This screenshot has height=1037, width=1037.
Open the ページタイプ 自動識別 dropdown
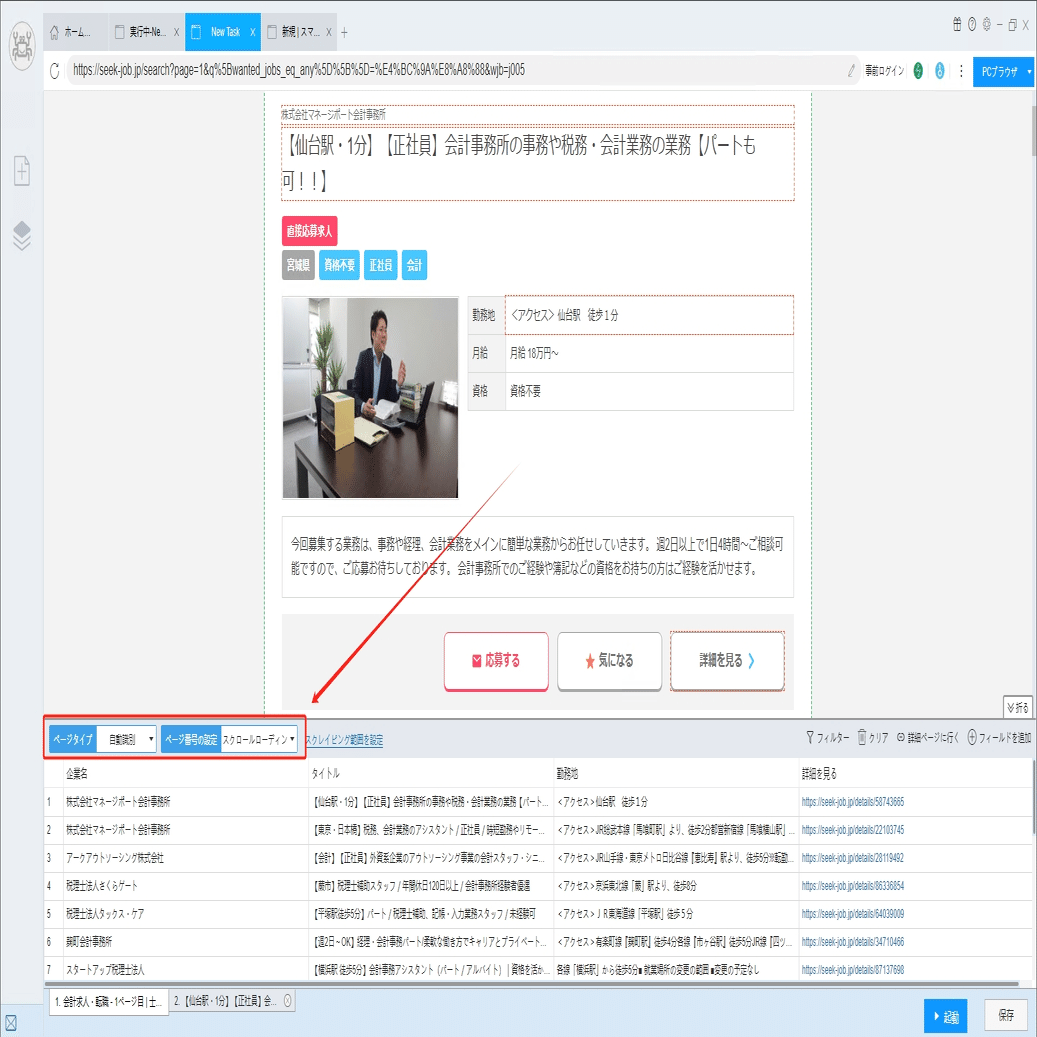click(127, 739)
